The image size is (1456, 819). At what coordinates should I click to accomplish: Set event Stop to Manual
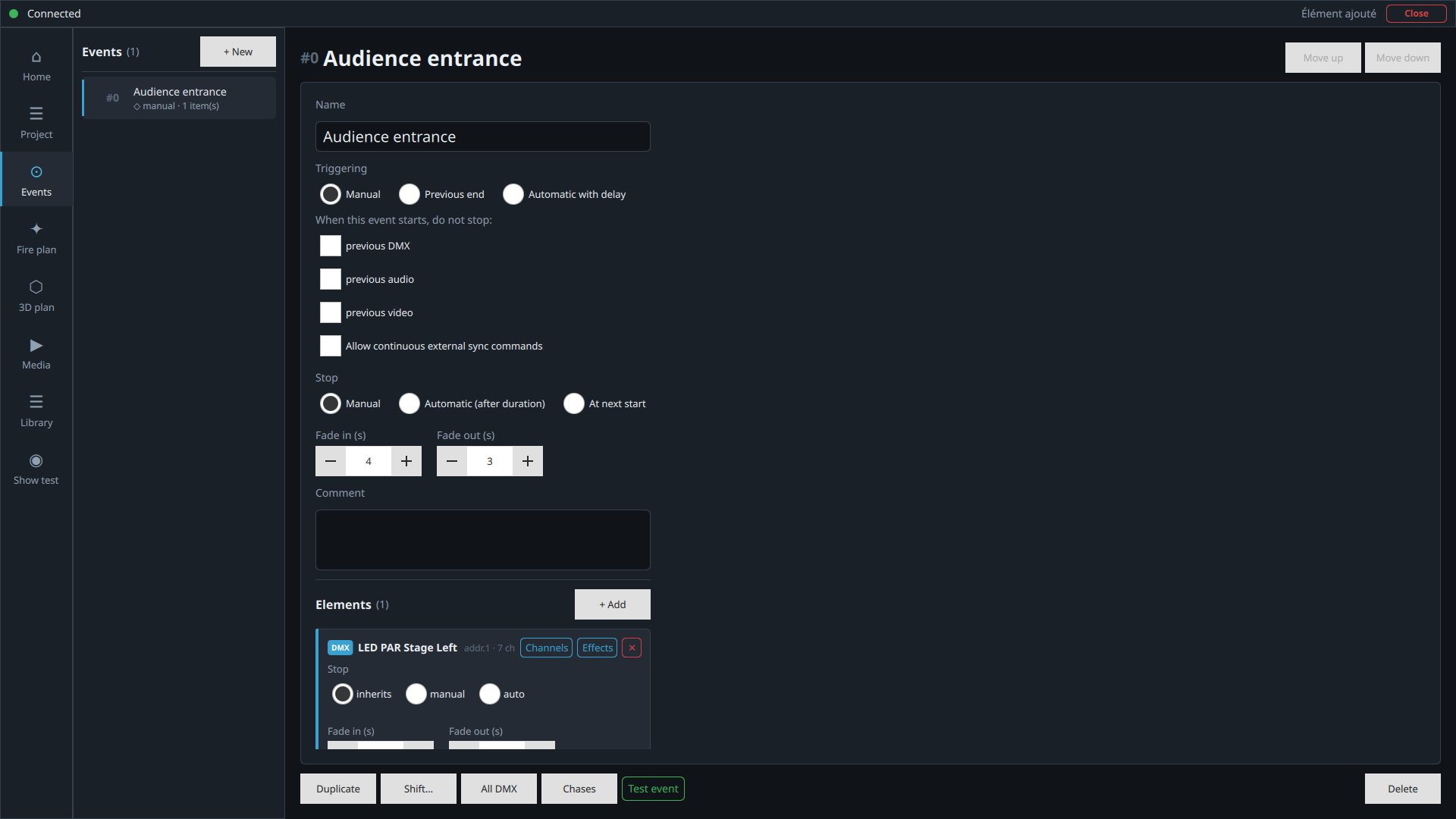click(331, 403)
